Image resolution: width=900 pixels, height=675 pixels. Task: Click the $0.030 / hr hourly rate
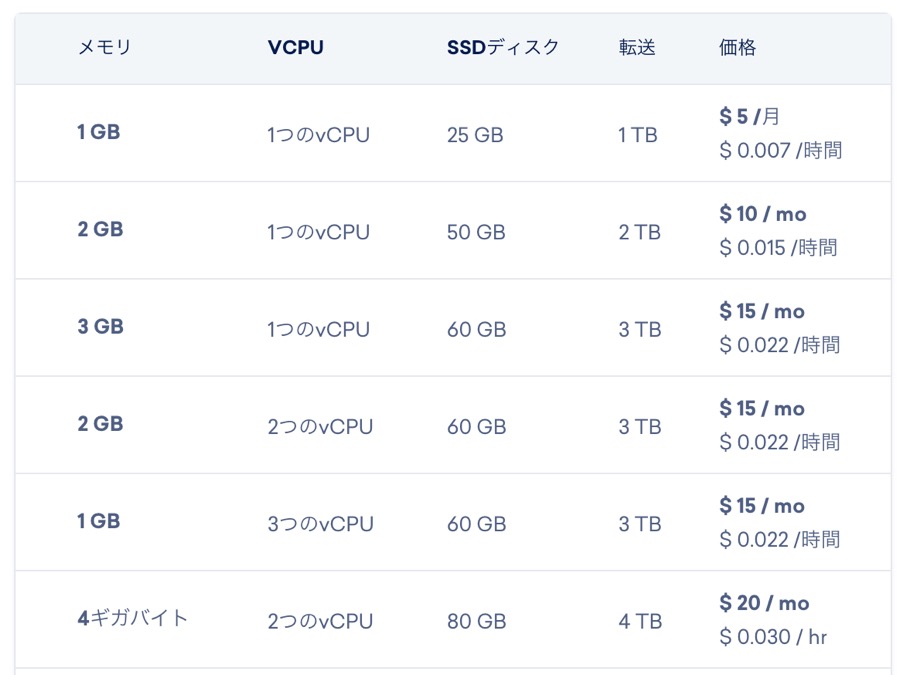(x=773, y=637)
